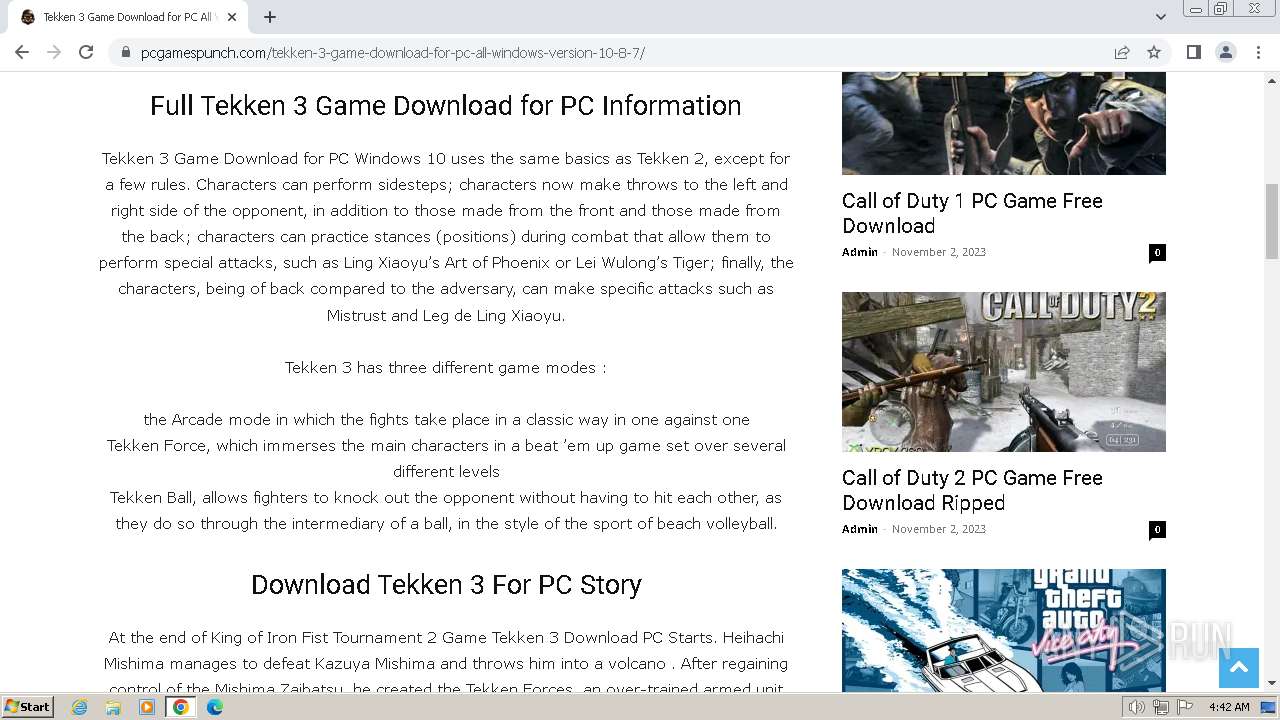Reload the current page
Viewport: 1280px width, 720px height.
[x=86, y=52]
